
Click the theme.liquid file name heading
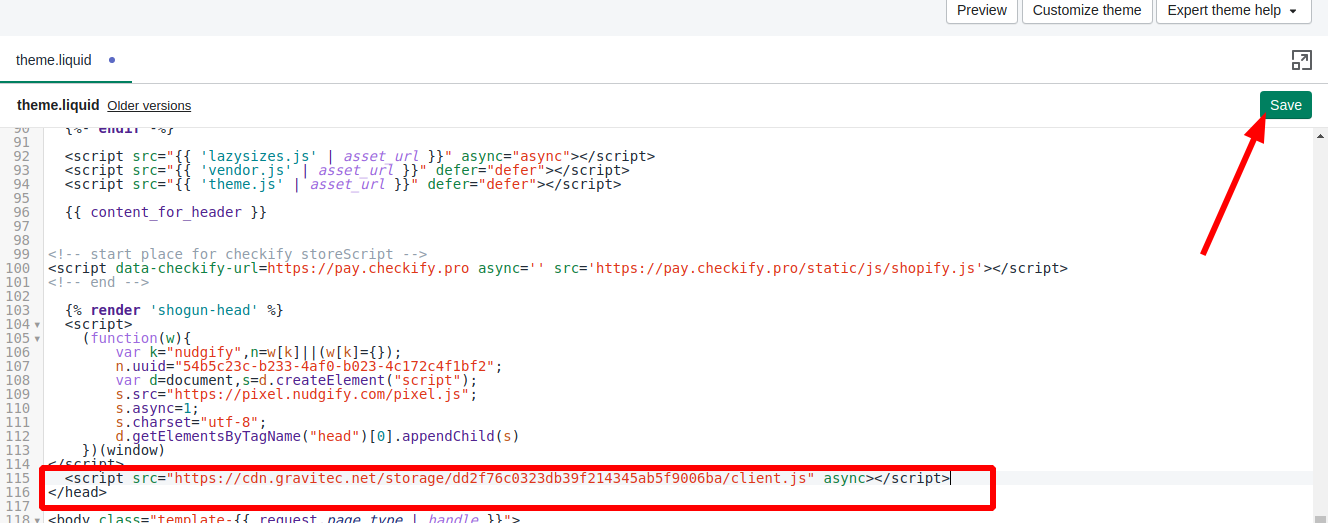click(58, 105)
